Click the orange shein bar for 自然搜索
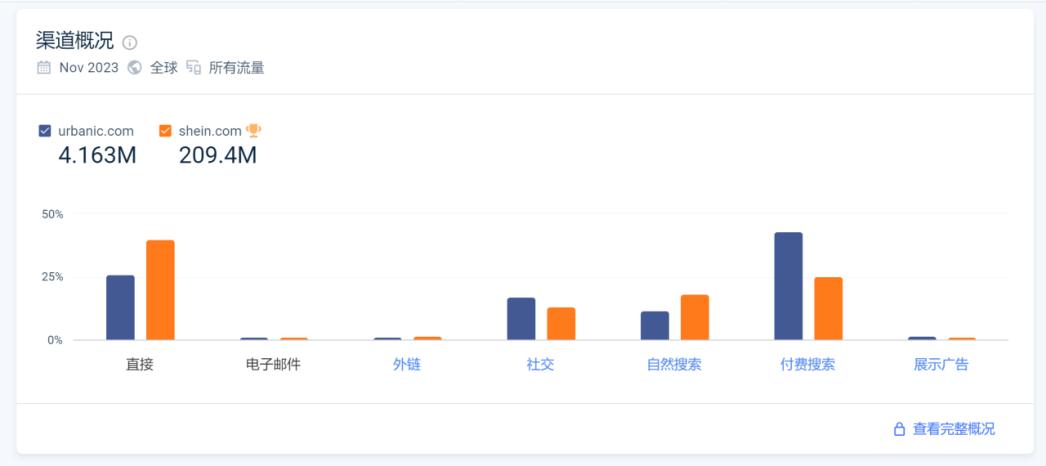The height and width of the screenshot is (466, 1046). pos(695,317)
